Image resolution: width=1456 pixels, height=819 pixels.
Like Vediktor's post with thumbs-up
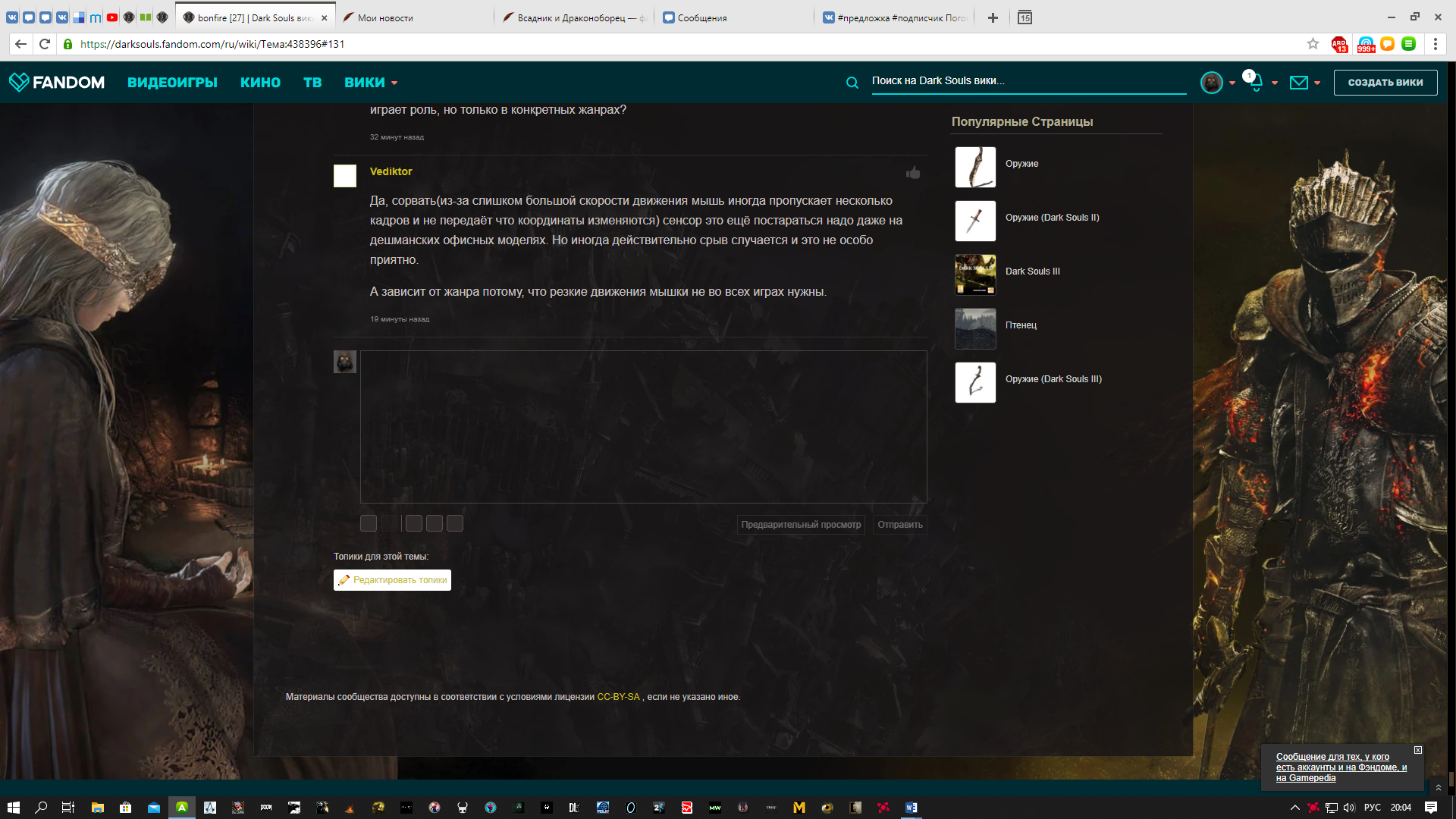pyautogui.click(x=913, y=173)
